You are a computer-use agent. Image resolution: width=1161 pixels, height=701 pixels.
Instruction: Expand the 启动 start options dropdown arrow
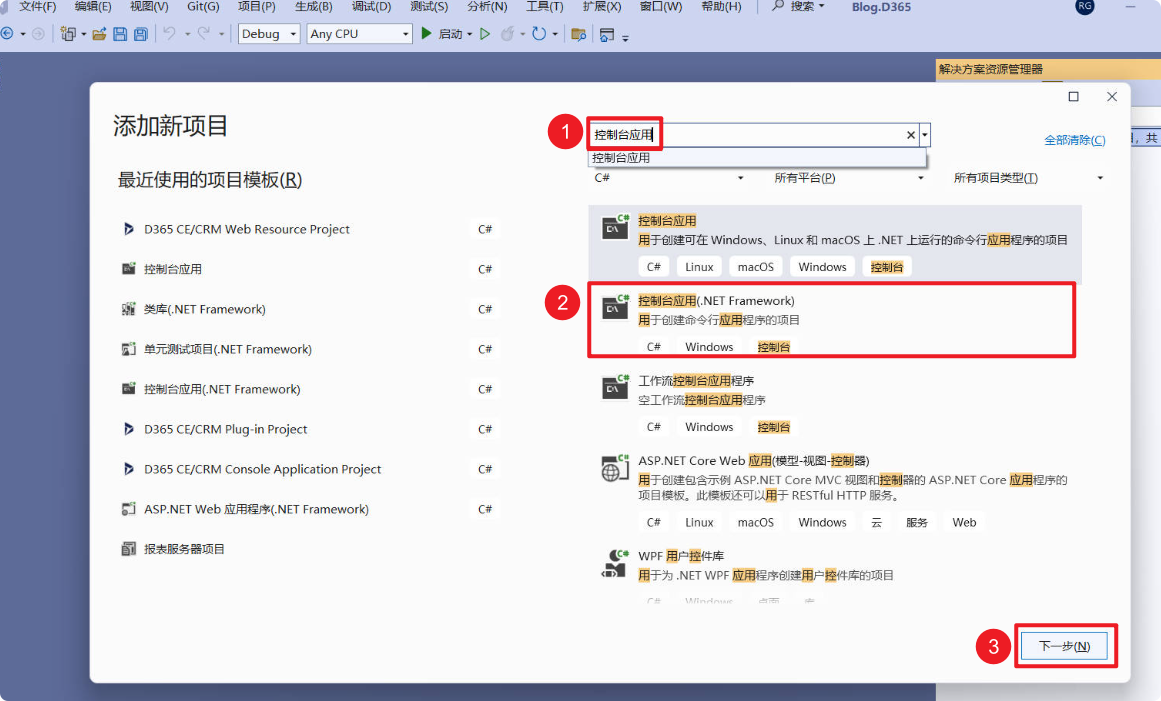469,35
